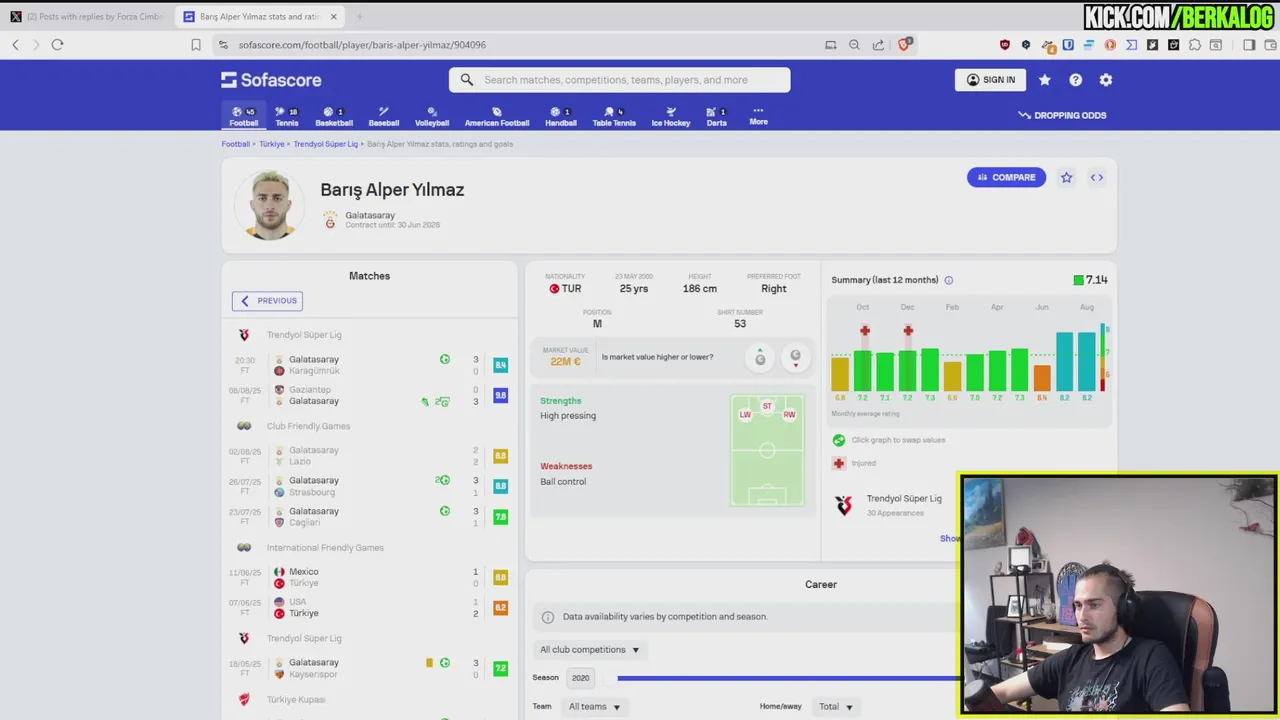This screenshot has height=720, width=1280.
Task: Open the Türkiye breadcrumb link
Action: (x=272, y=144)
